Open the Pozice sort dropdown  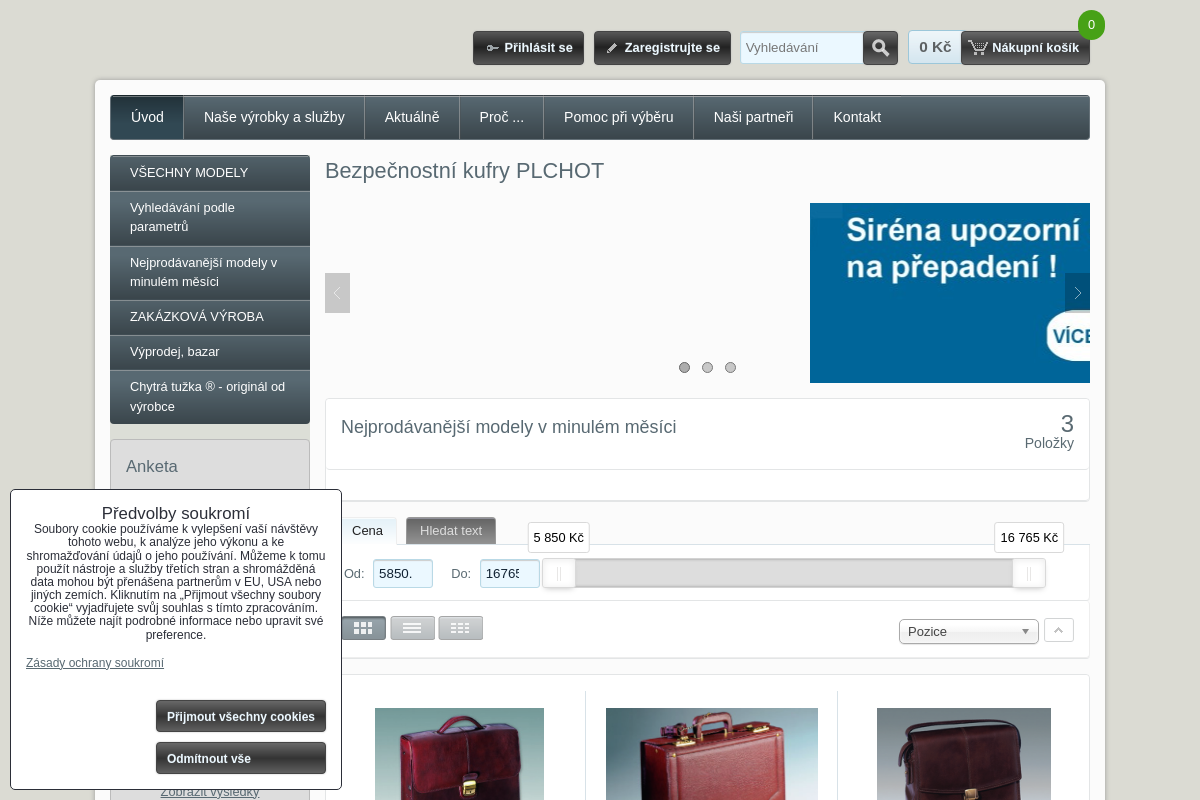969,631
